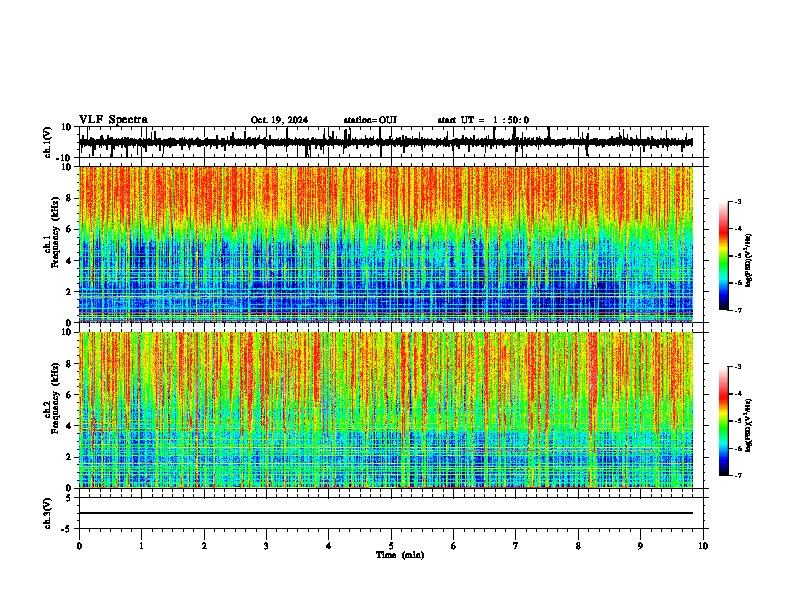
Task: Select the "Time (min)" axis label
Action: pos(400,555)
